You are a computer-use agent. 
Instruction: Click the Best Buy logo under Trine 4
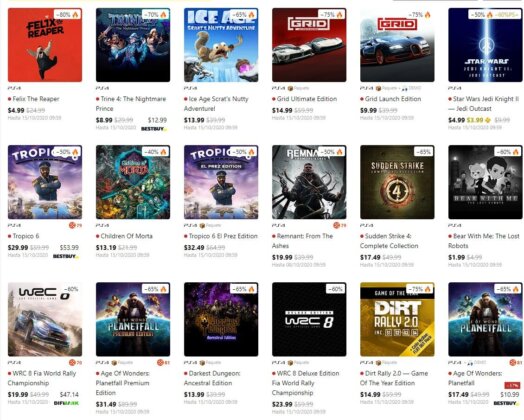pyautogui.click(x=154, y=129)
